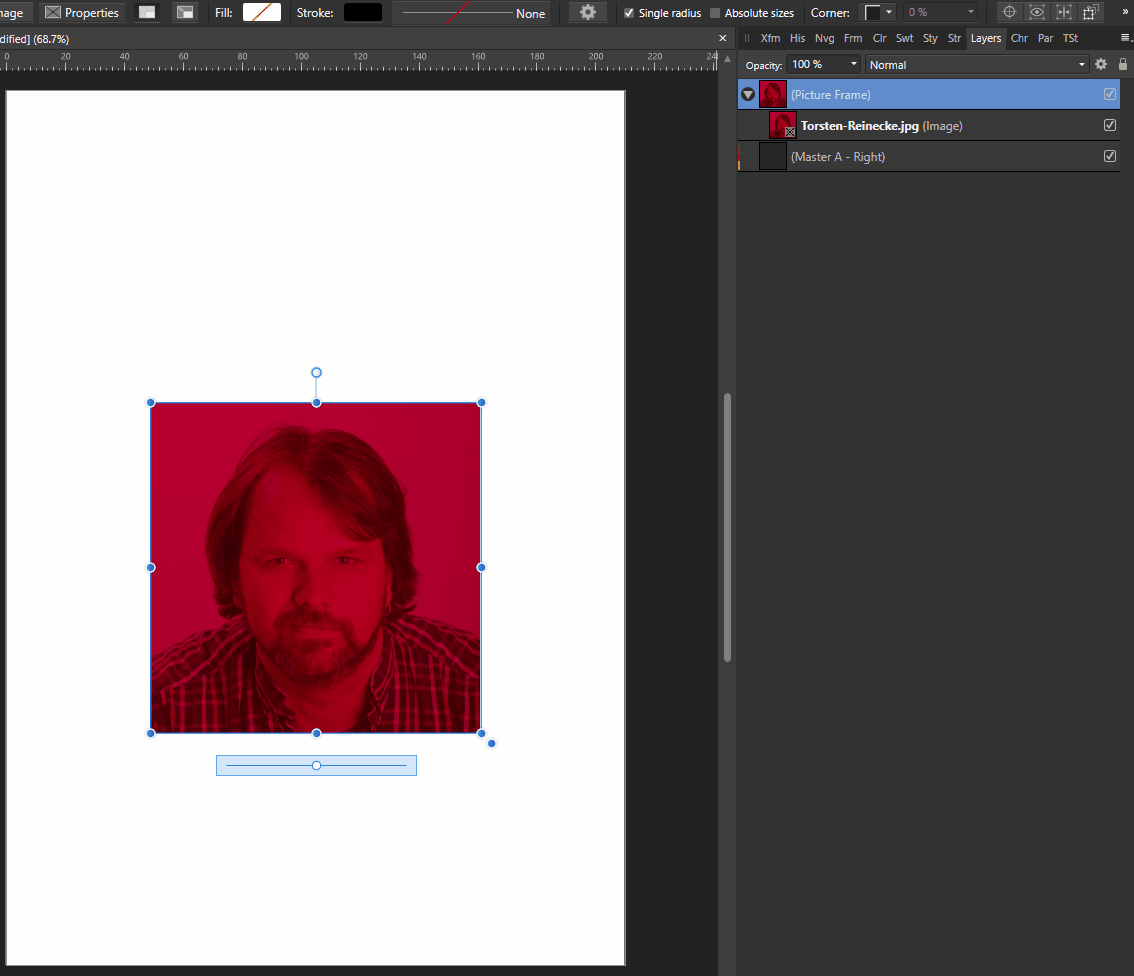
Task: Click the gear icon in the context toolbar
Action: click(588, 13)
